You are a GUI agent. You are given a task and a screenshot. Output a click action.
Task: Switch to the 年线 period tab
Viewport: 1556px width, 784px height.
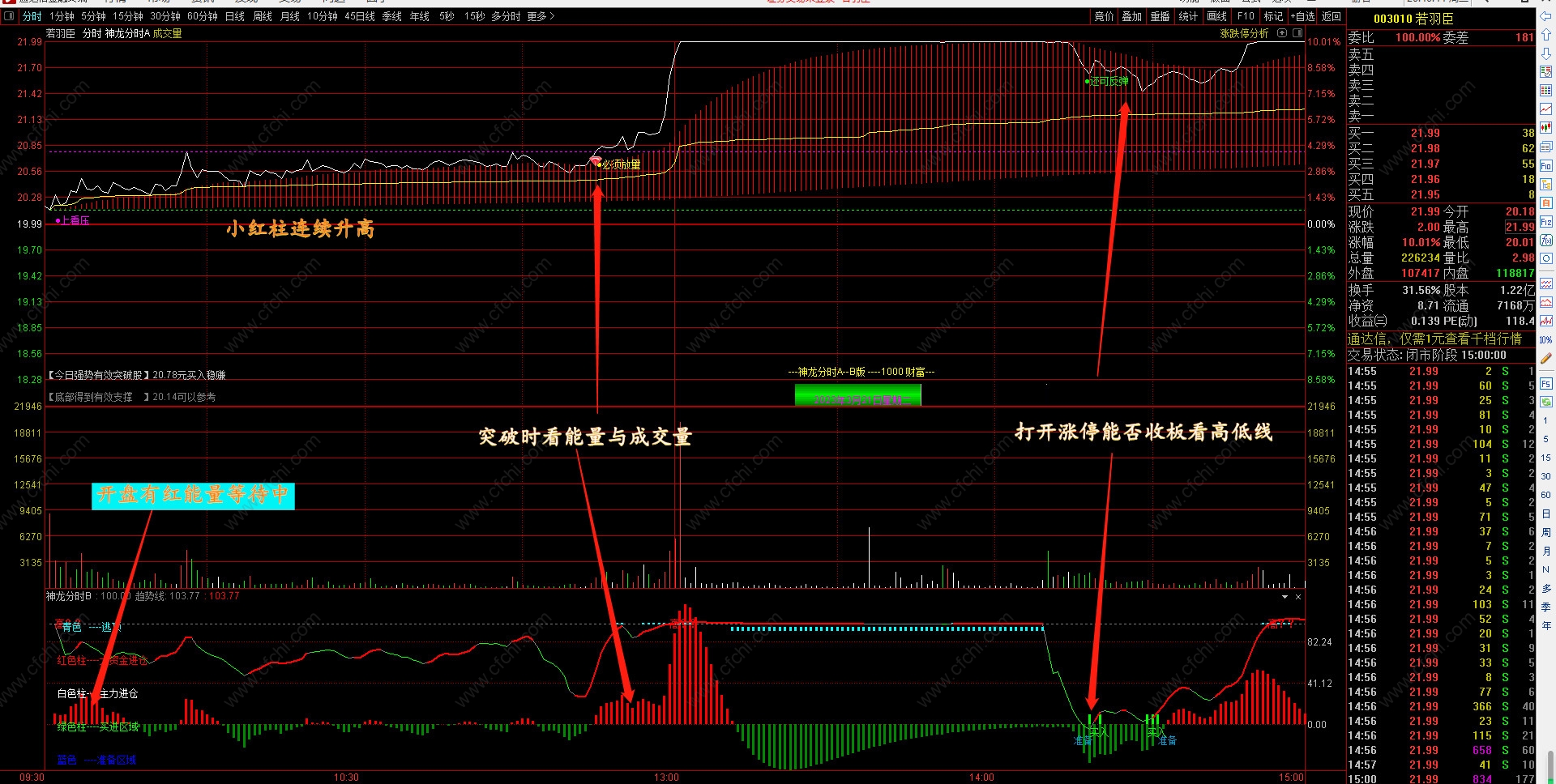coord(420,16)
